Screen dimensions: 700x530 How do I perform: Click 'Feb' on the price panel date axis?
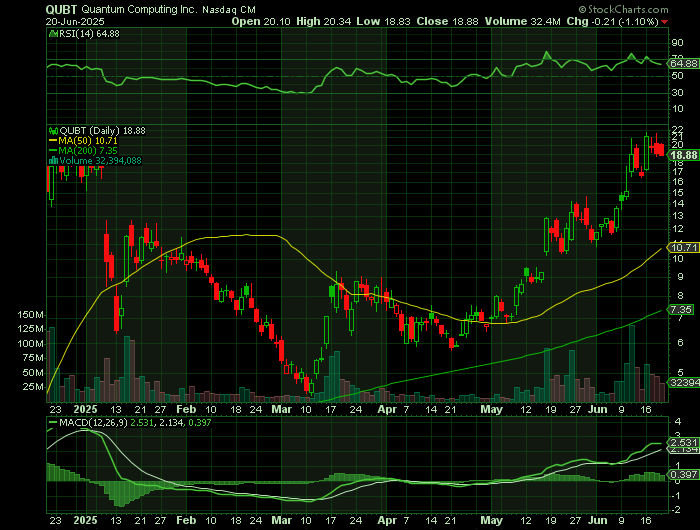[186, 409]
